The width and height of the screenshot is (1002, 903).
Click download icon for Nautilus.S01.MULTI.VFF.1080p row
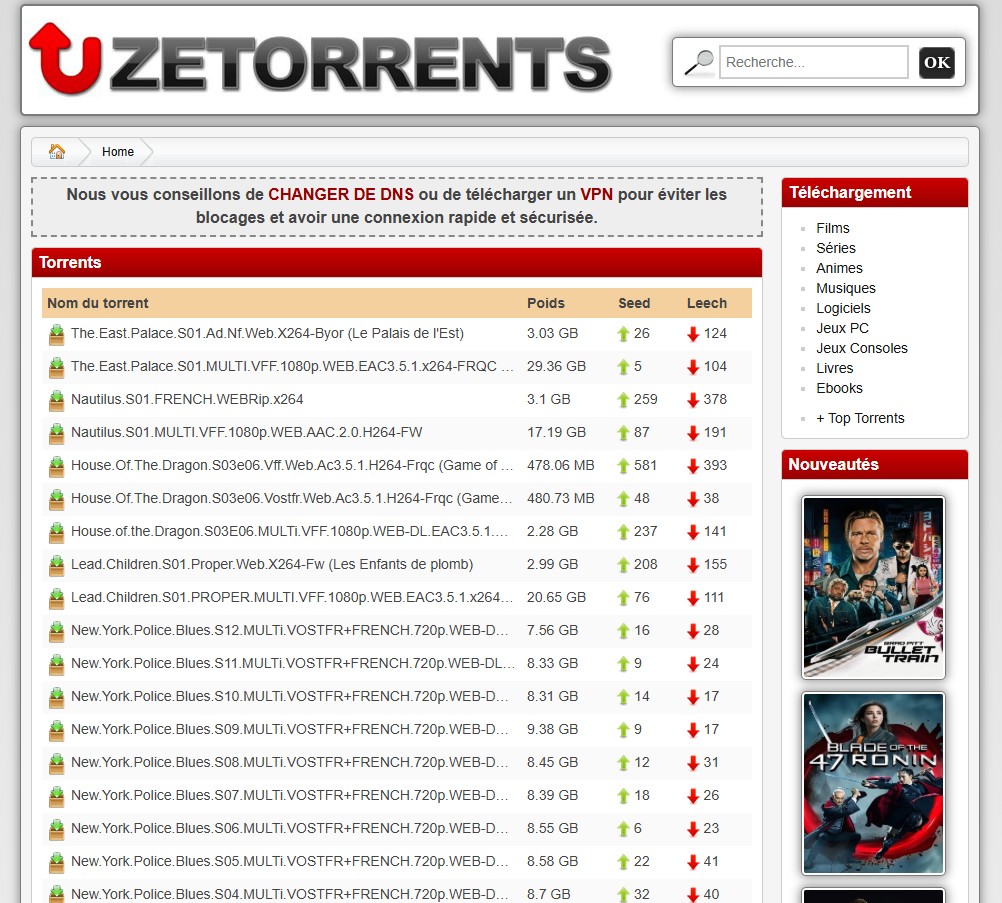point(57,433)
